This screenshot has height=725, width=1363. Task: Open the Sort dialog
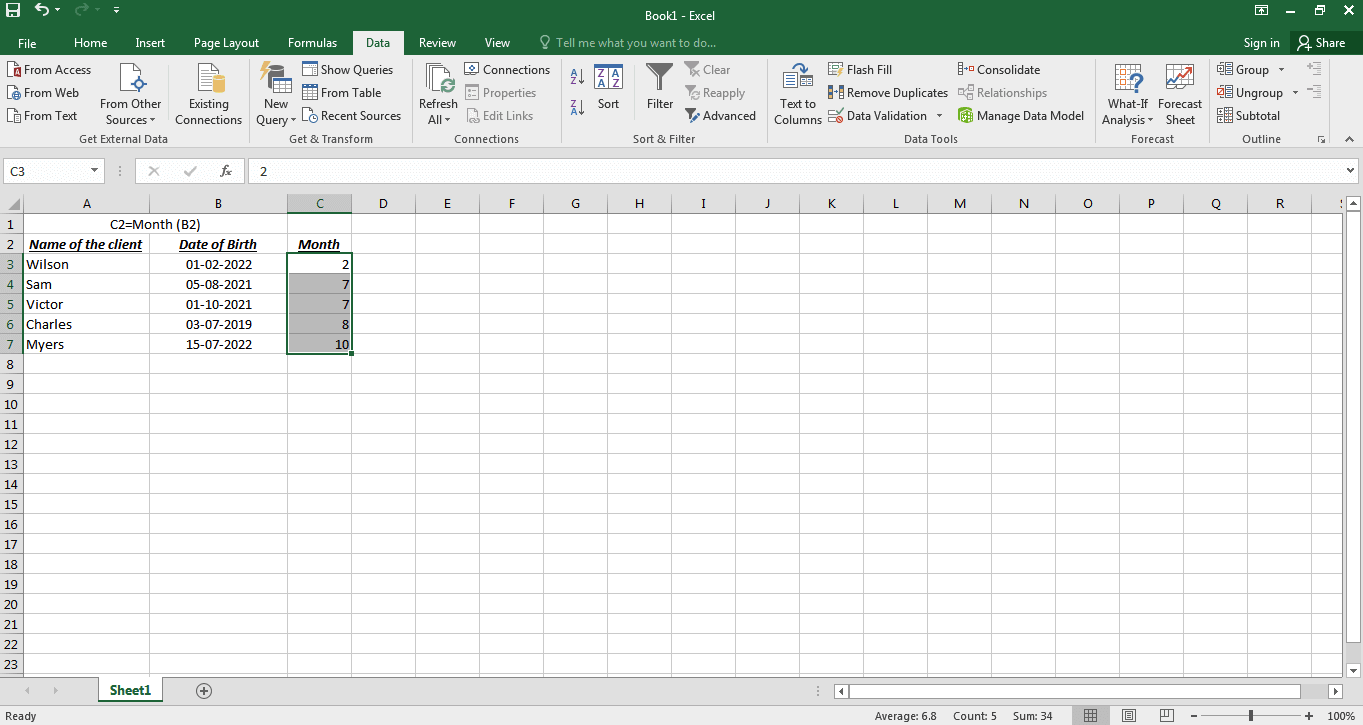point(608,88)
